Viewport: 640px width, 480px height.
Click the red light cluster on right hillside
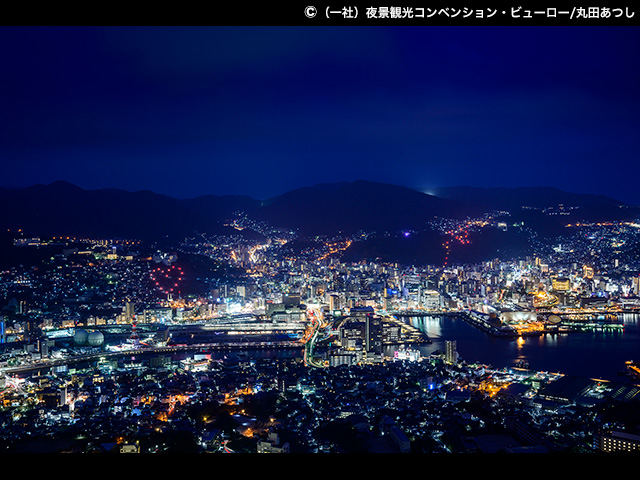[x=455, y=238]
